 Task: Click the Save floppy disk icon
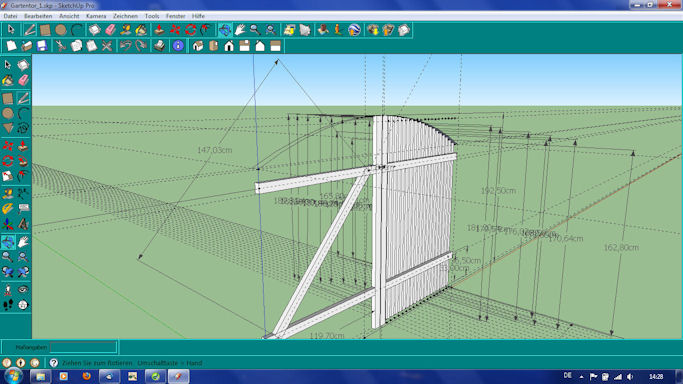tap(42, 46)
